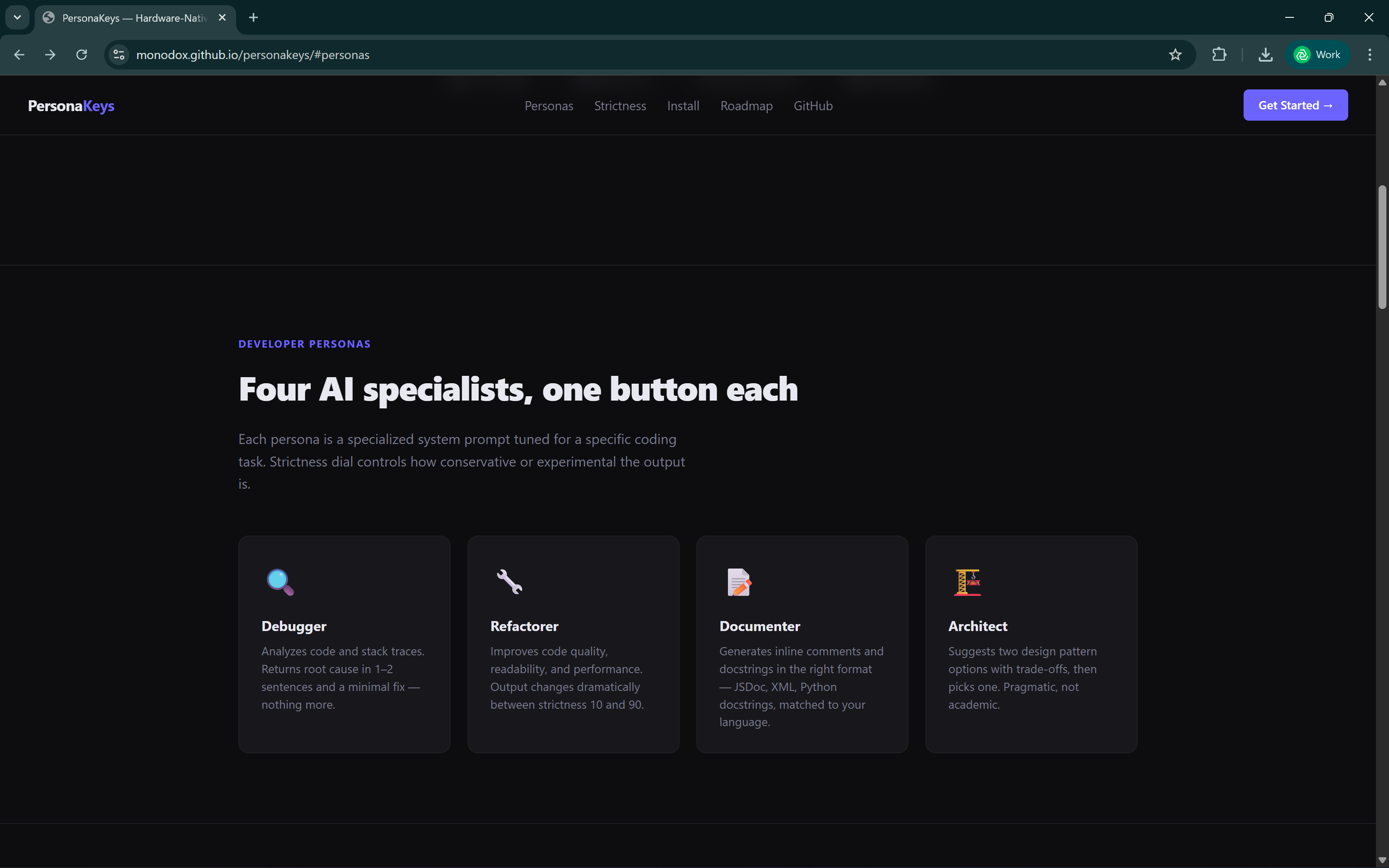Viewport: 1389px width, 868px height.
Task: Click the Architect crane icon
Action: click(967, 582)
